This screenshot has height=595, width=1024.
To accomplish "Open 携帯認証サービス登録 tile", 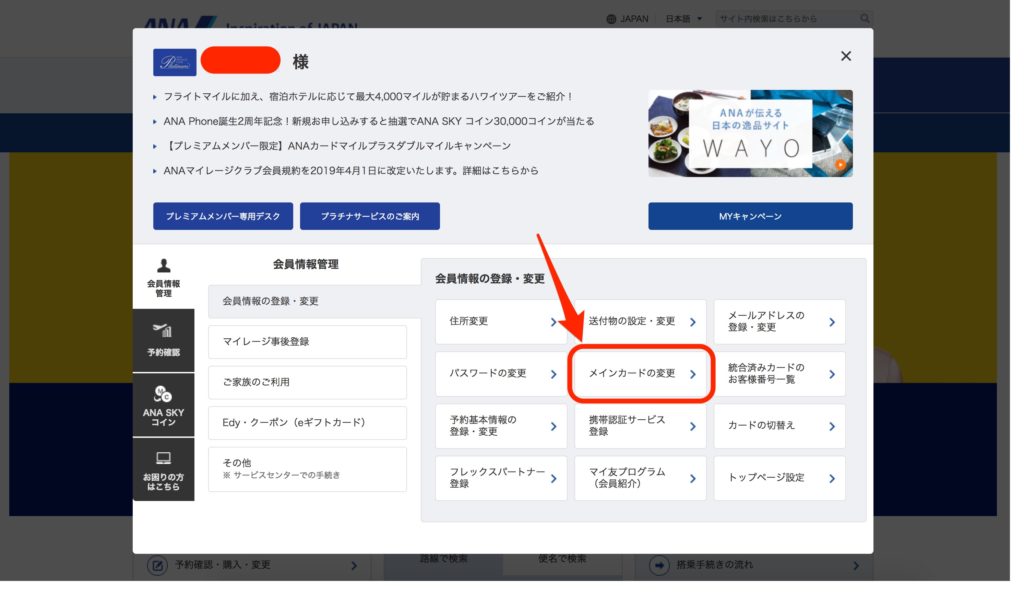I will coord(640,426).
